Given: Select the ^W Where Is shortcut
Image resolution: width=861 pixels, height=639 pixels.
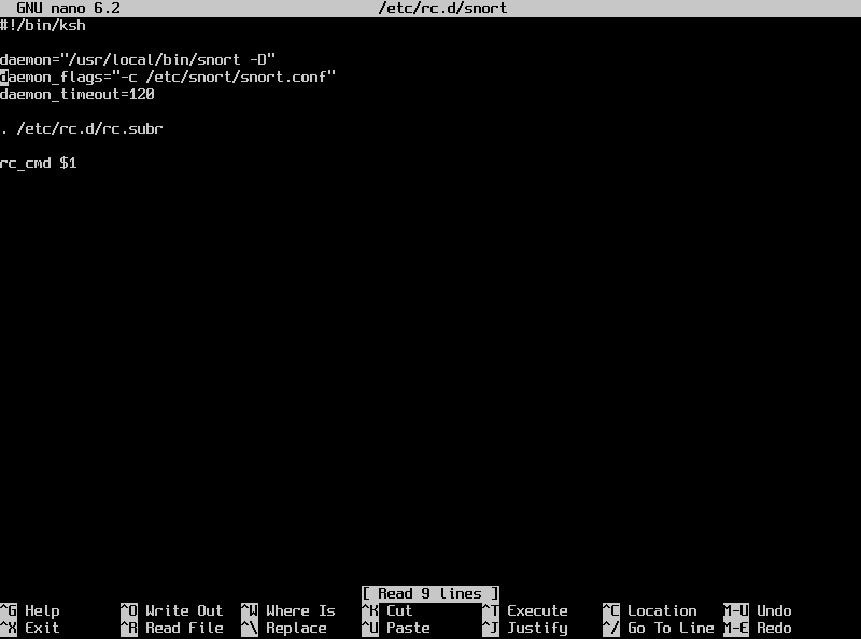Looking at the screenshot, I should click(288, 611).
